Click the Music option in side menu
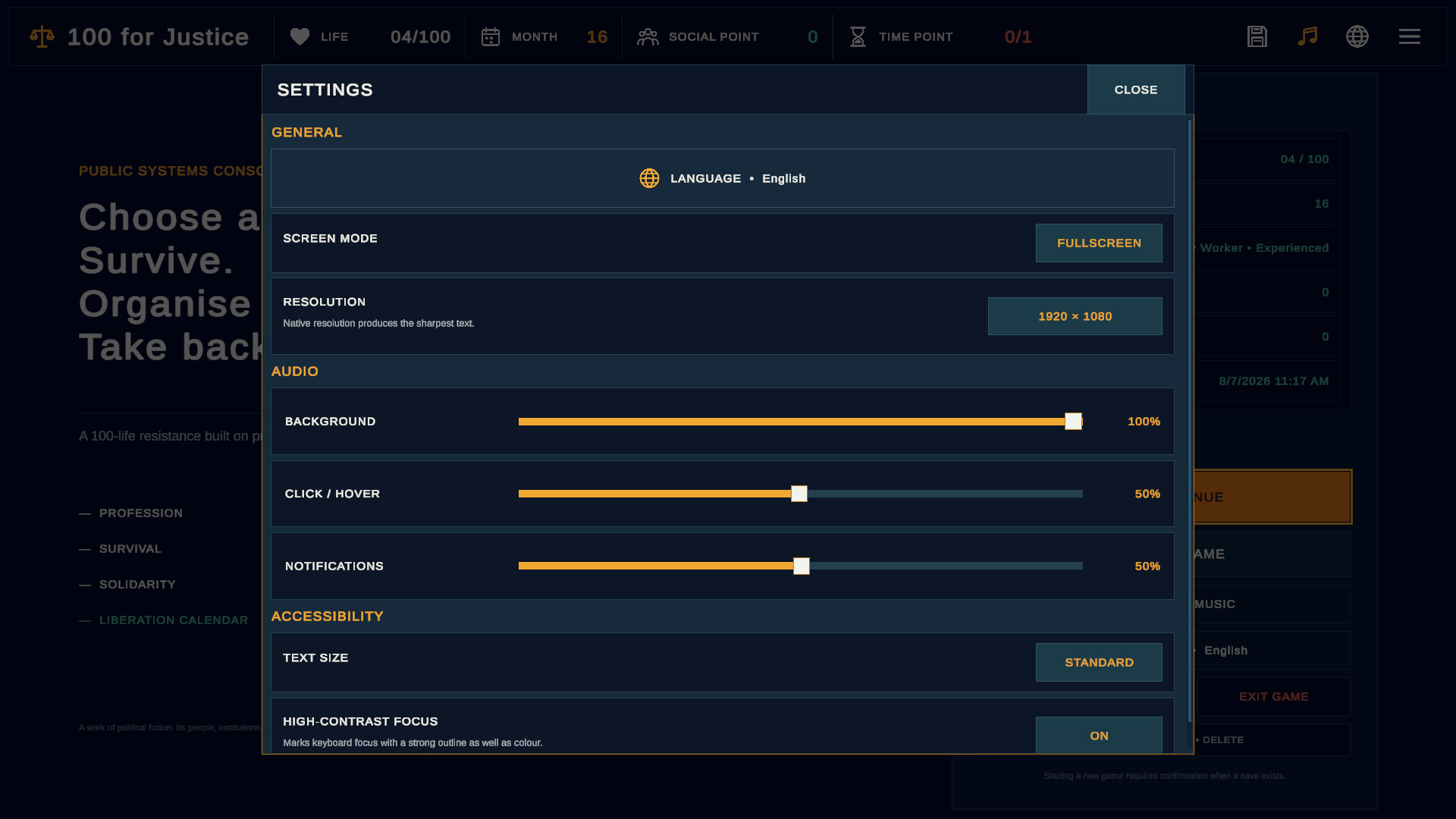The image size is (1456, 819). [1272, 604]
